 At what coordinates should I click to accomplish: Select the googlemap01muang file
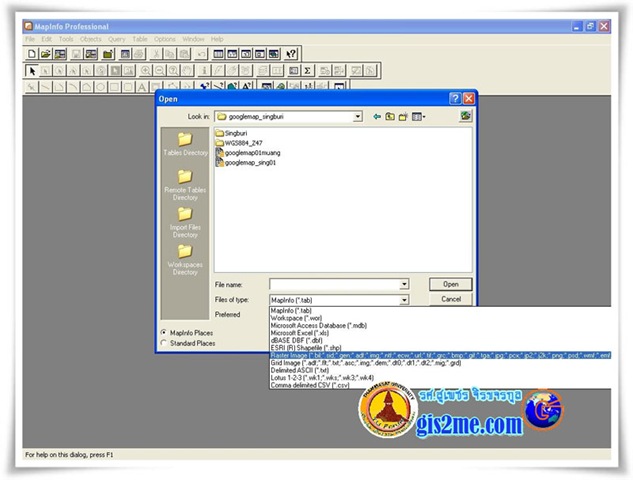(248, 153)
